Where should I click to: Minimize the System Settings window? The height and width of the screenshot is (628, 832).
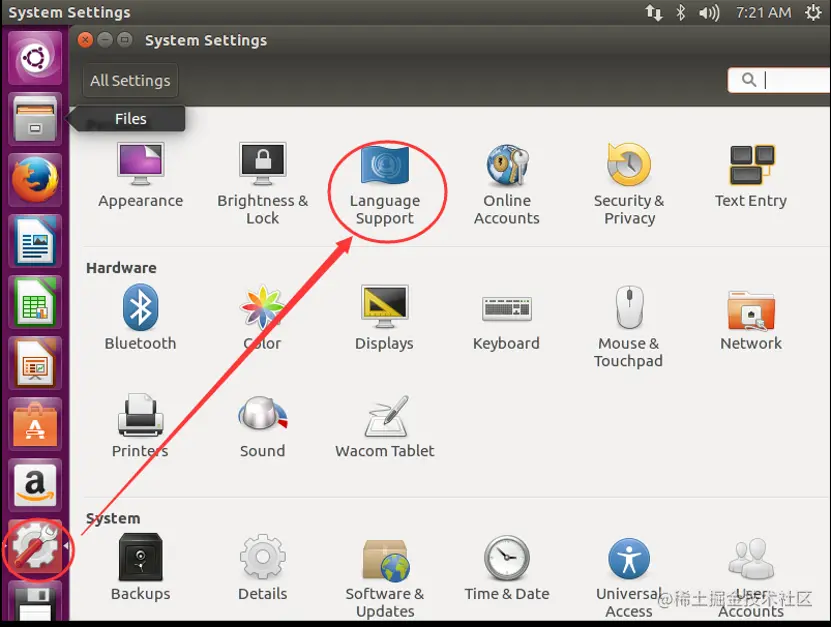(x=105, y=40)
